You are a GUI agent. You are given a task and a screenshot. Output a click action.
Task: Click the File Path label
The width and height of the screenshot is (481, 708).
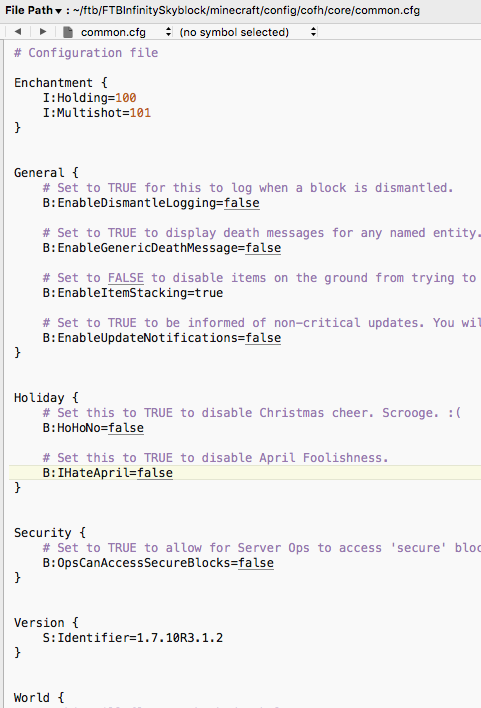pos(29,10)
